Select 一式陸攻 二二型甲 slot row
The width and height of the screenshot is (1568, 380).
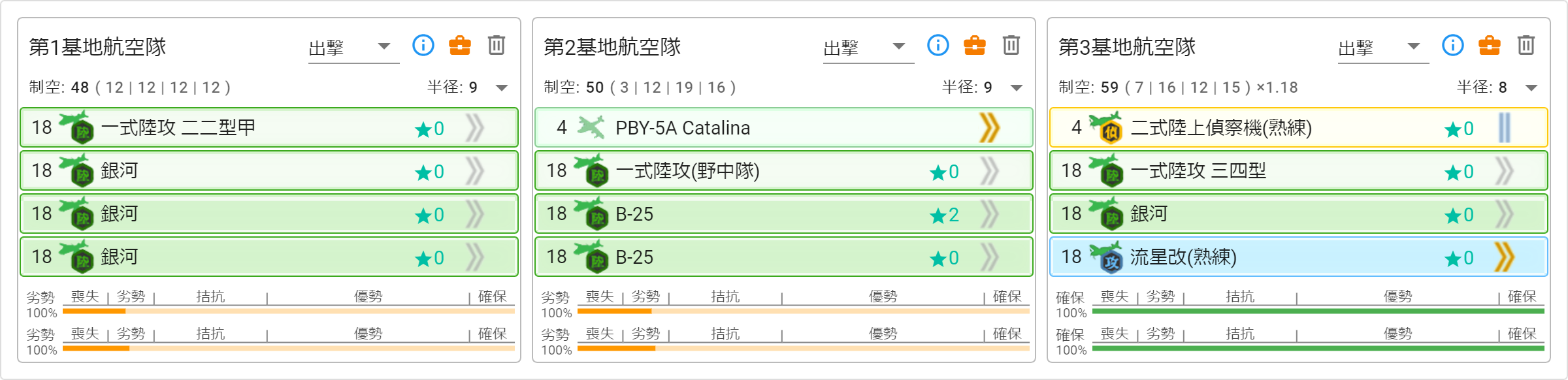269,127
